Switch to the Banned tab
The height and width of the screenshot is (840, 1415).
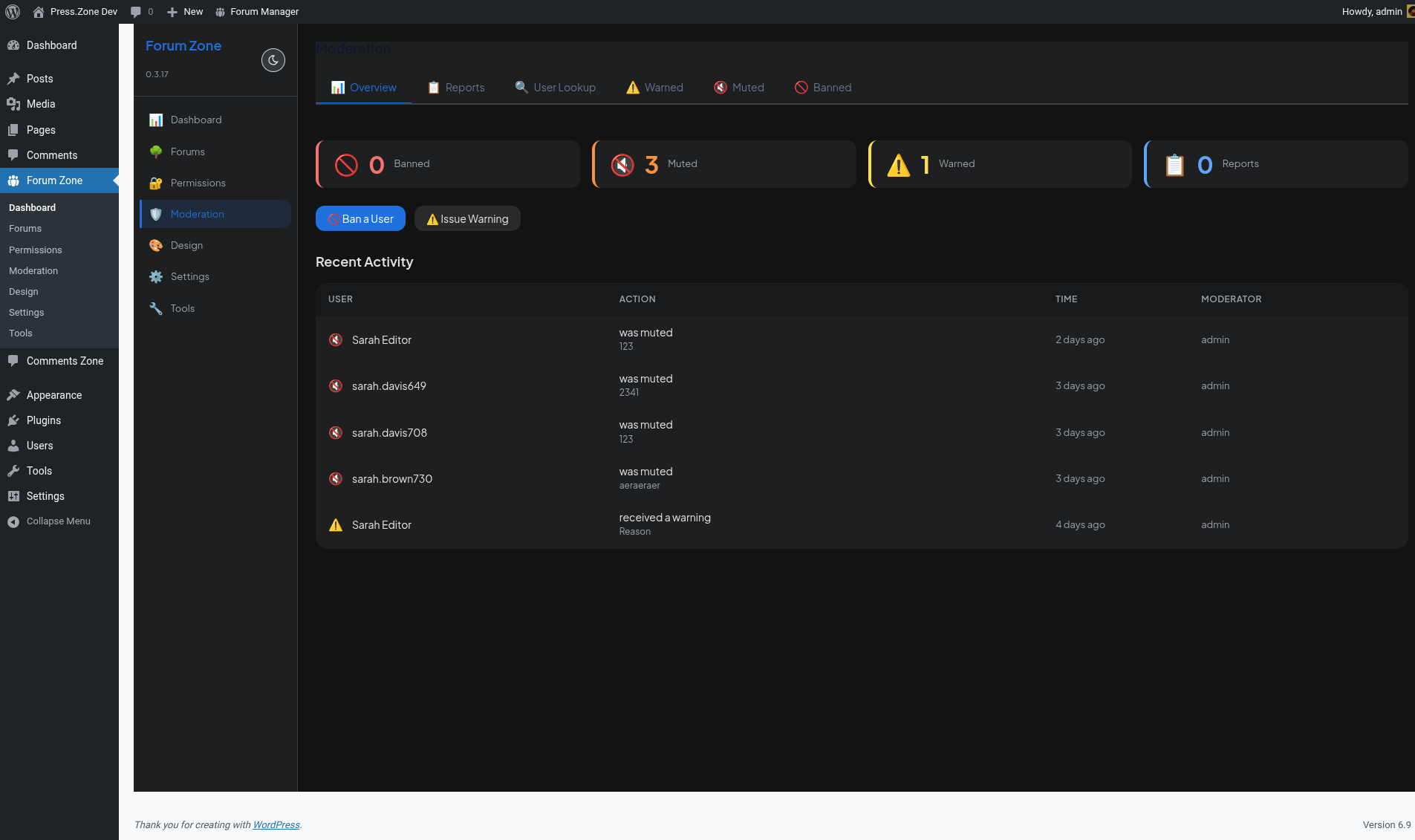coord(823,88)
